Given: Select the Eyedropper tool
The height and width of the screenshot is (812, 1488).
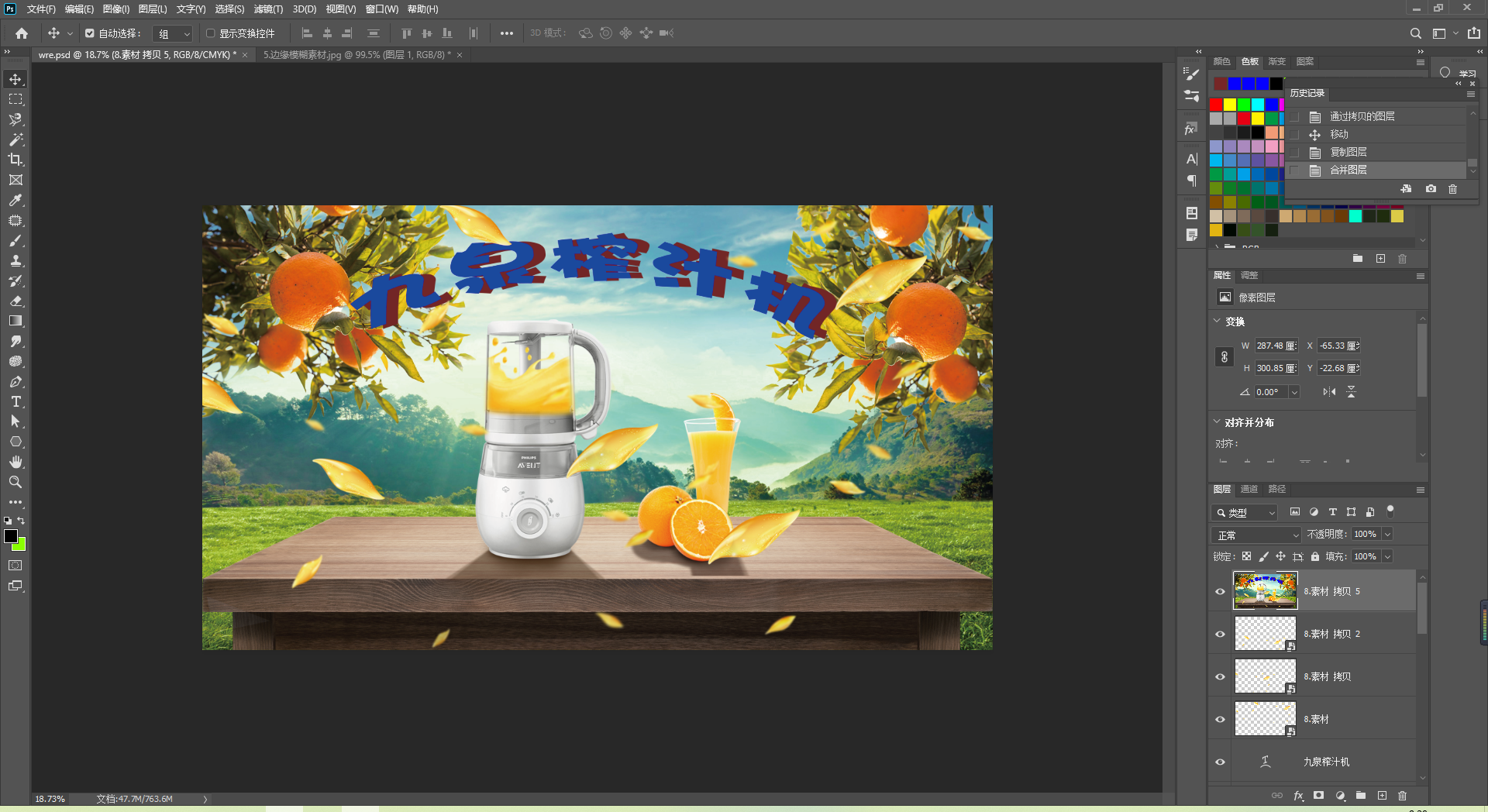Looking at the screenshot, I should tap(15, 200).
